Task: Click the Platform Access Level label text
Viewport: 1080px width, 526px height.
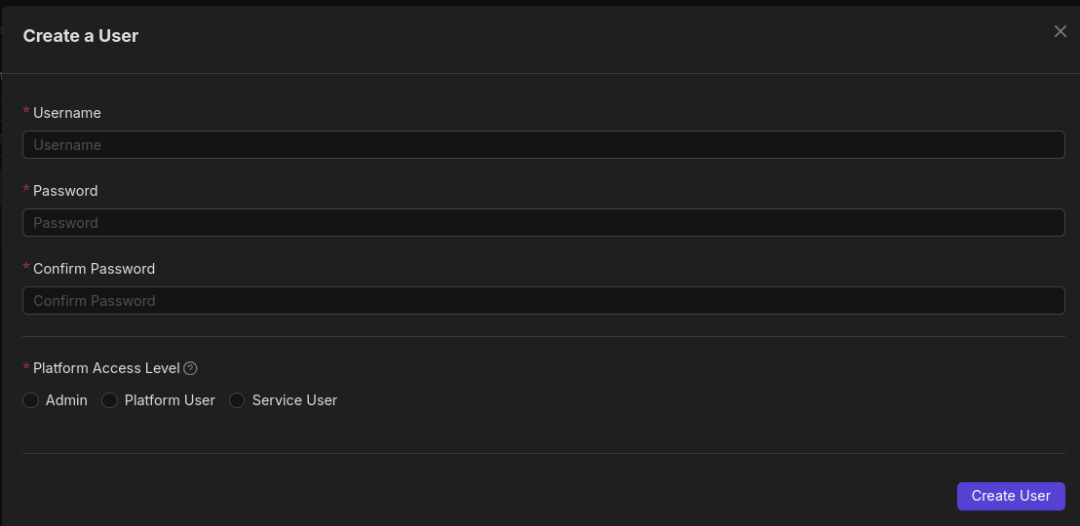Action: pos(106,368)
